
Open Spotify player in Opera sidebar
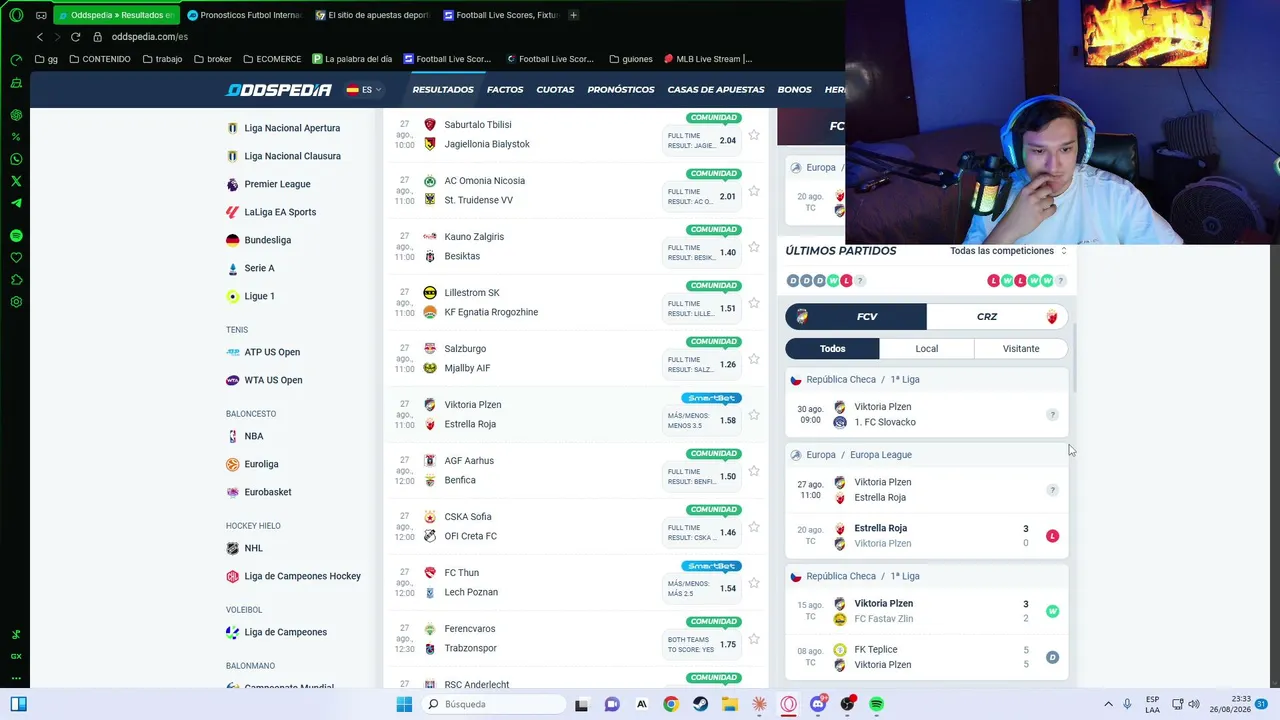point(16,236)
